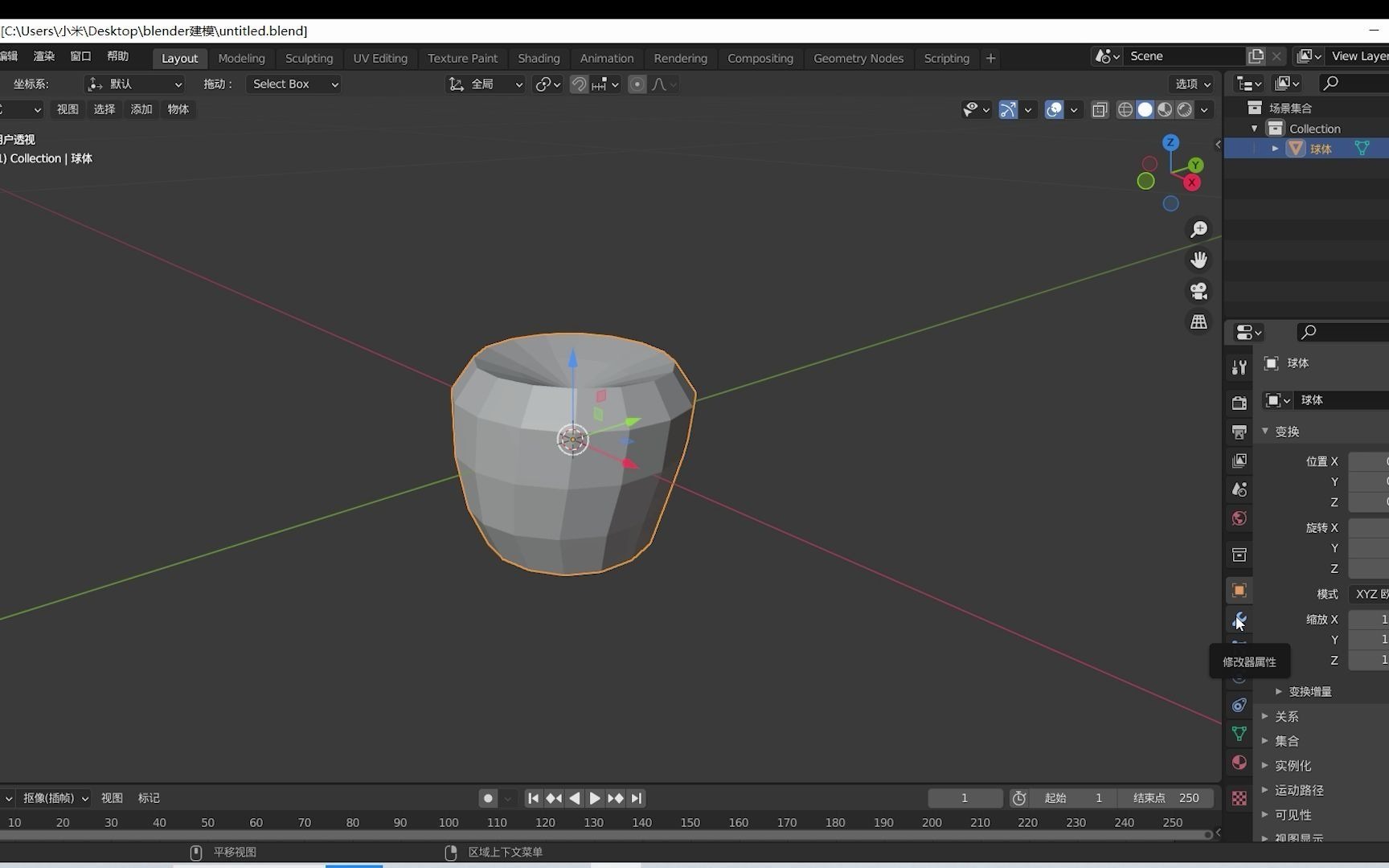This screenshot has height=868, width=1389.
Task: Click the 选项 options button
Action: click(x=1193, y=84)
